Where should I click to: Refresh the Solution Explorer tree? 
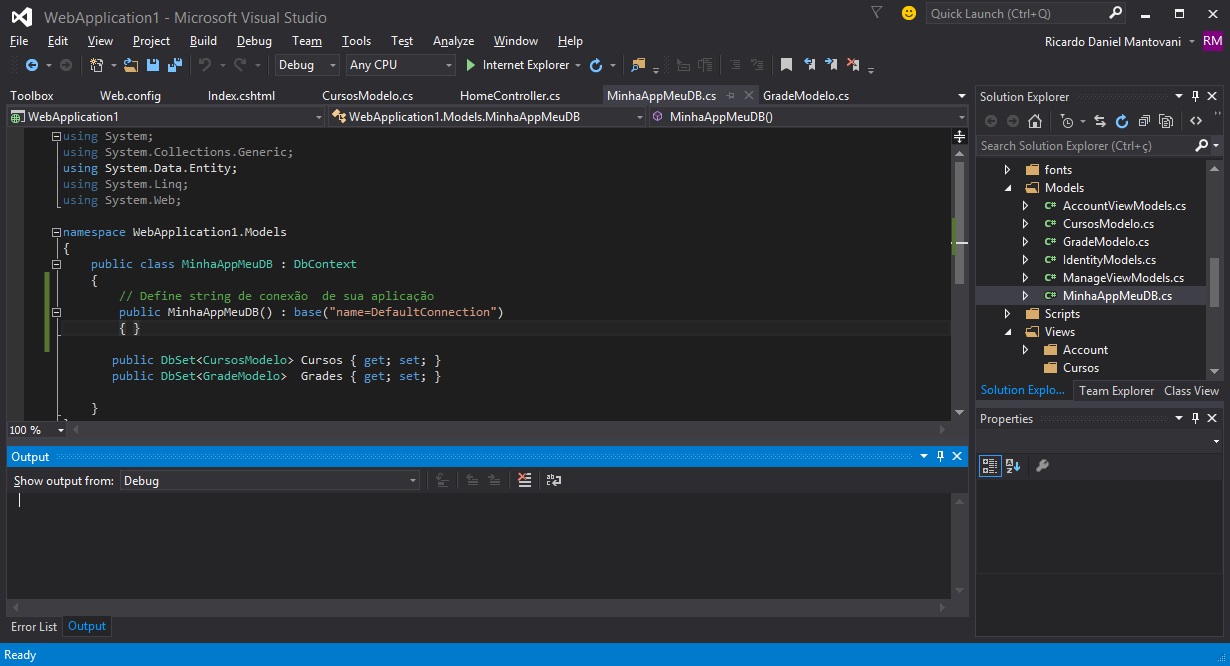(1121, 121)
